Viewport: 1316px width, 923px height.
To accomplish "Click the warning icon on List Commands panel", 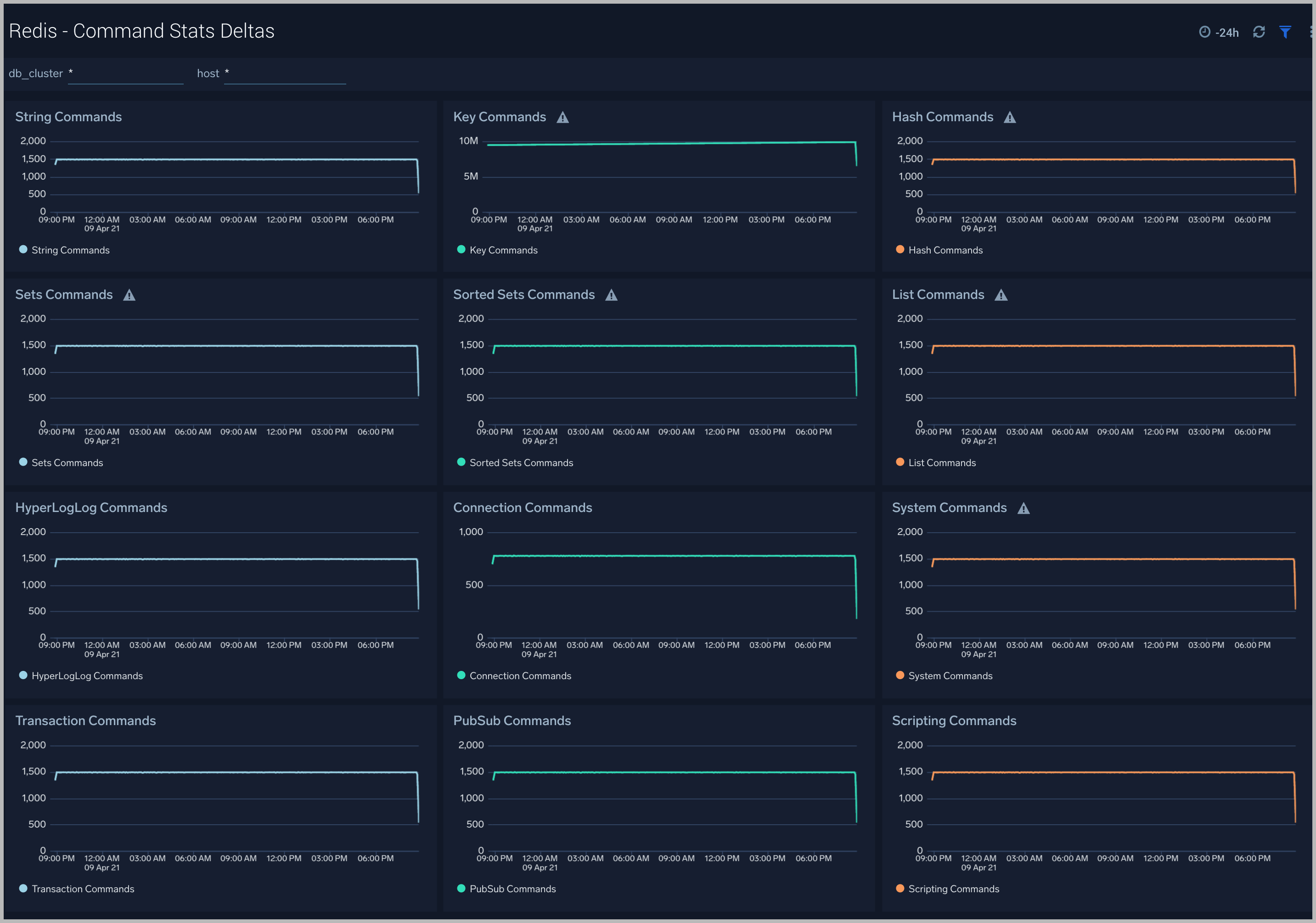I will click(x=1001, y=295).
